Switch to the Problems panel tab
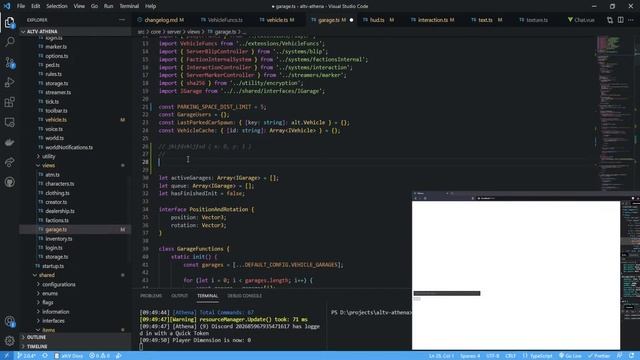Viewport: 640px width, 360px height. click(x=151, y=296)
